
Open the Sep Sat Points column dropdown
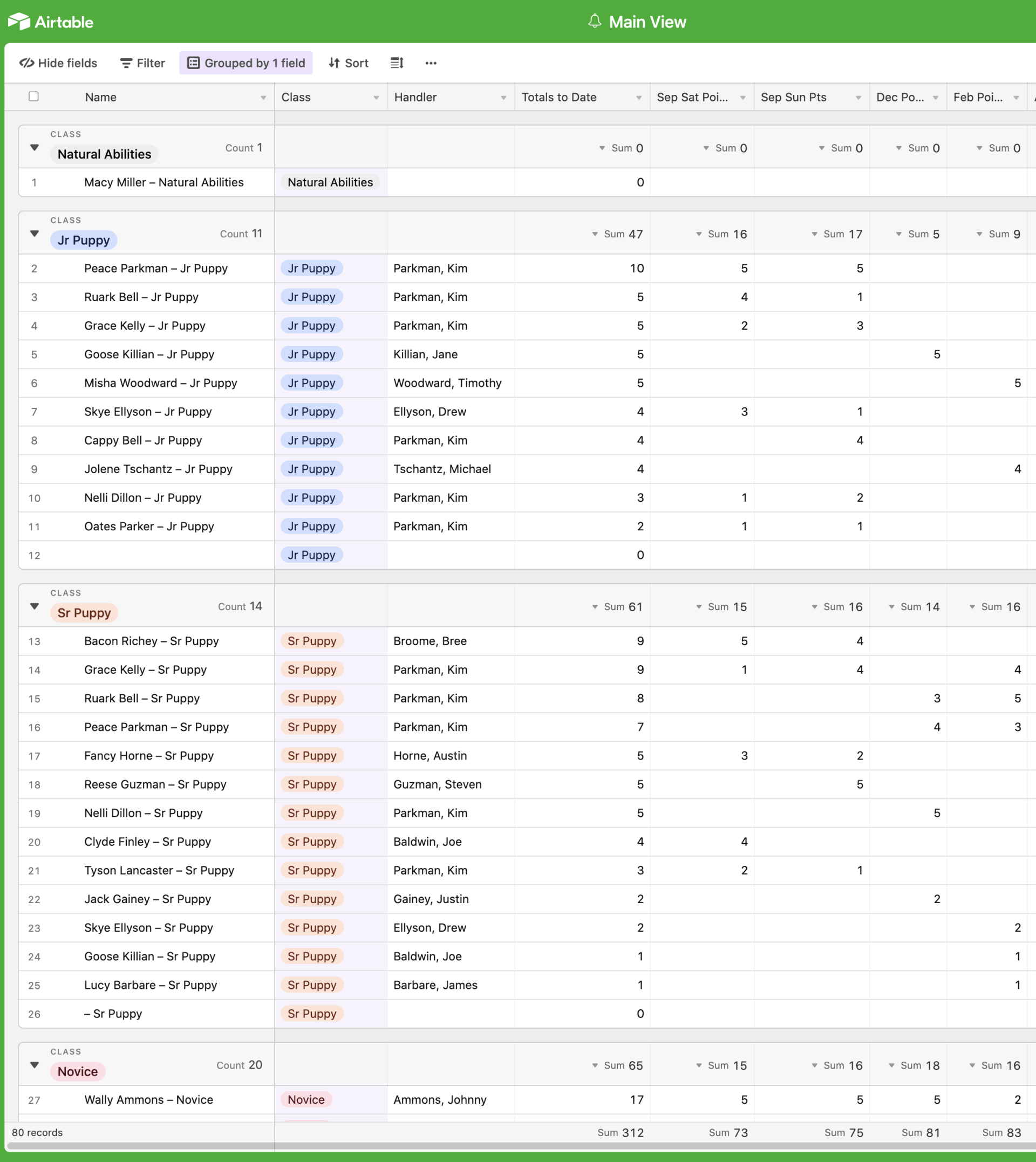click(x=743, y=98)
